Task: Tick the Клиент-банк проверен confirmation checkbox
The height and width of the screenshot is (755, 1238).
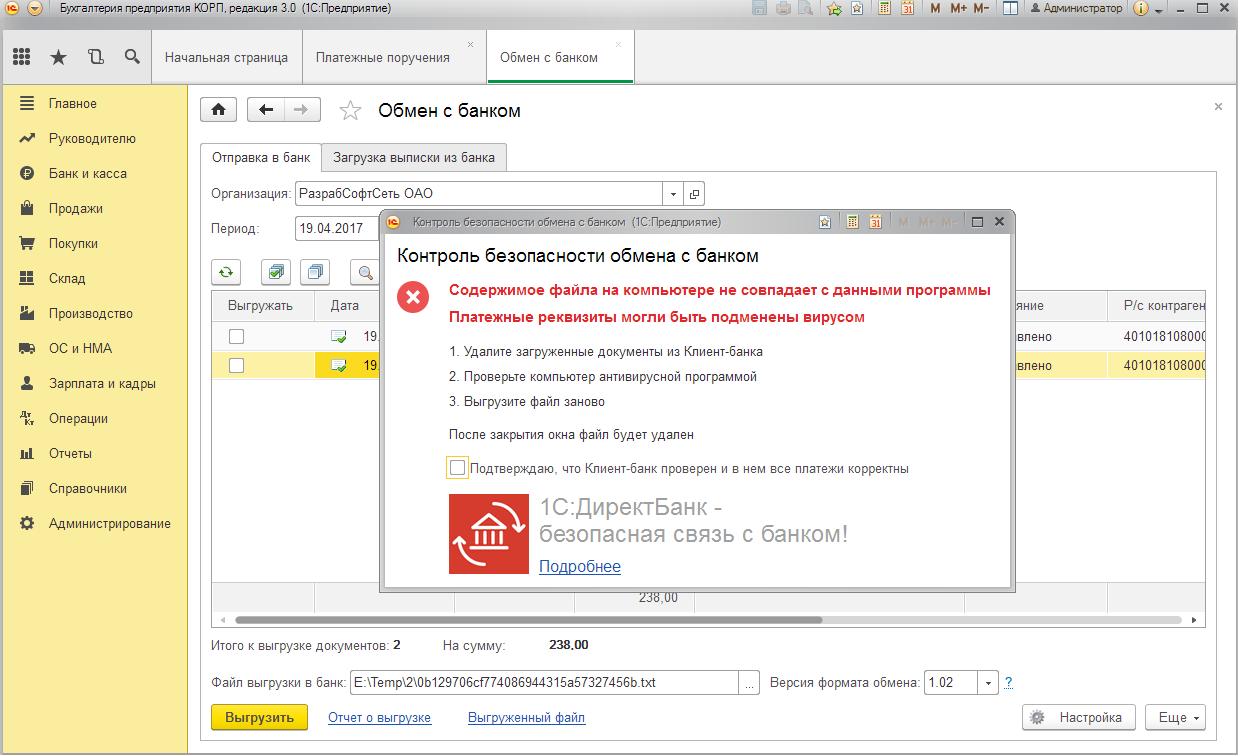Action: click(x=457, y=468)
